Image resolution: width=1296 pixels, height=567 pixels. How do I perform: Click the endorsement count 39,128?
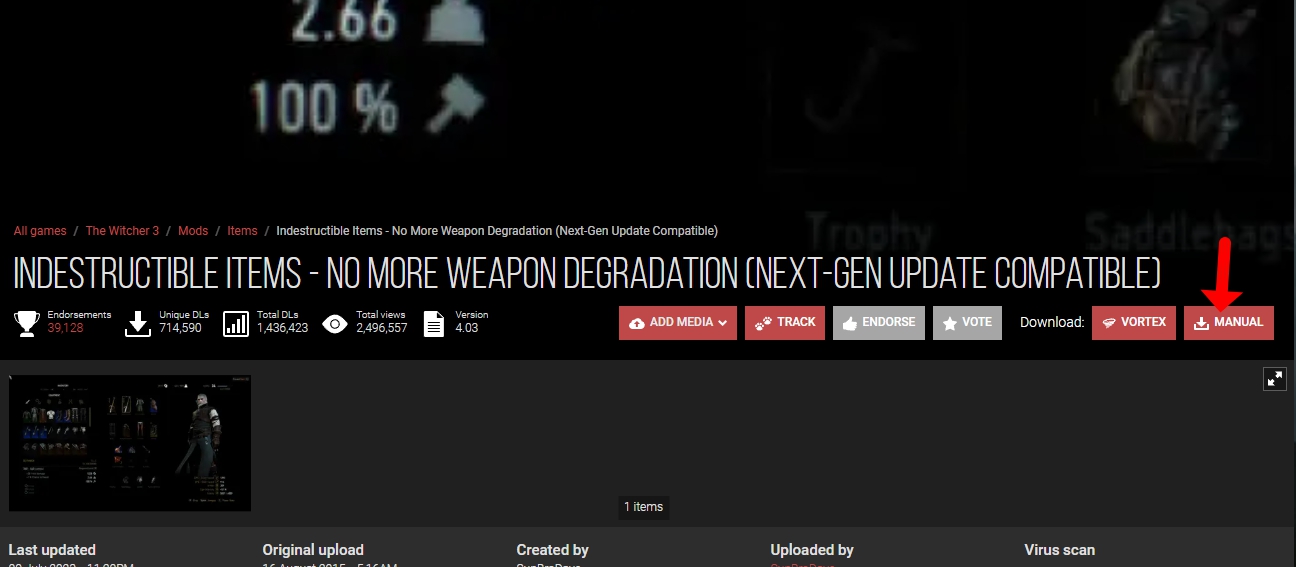66,328
